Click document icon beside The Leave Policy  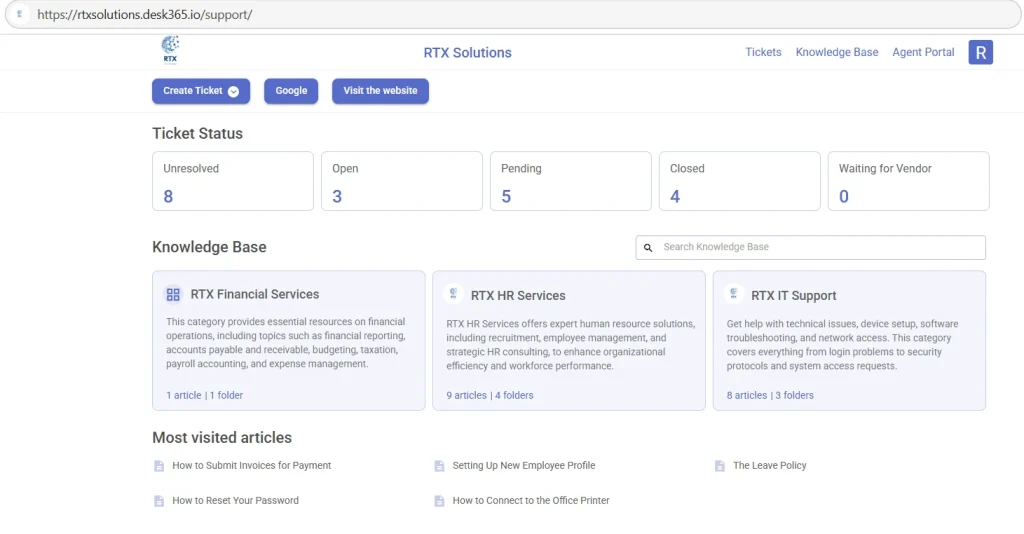(x=719, y=466)
